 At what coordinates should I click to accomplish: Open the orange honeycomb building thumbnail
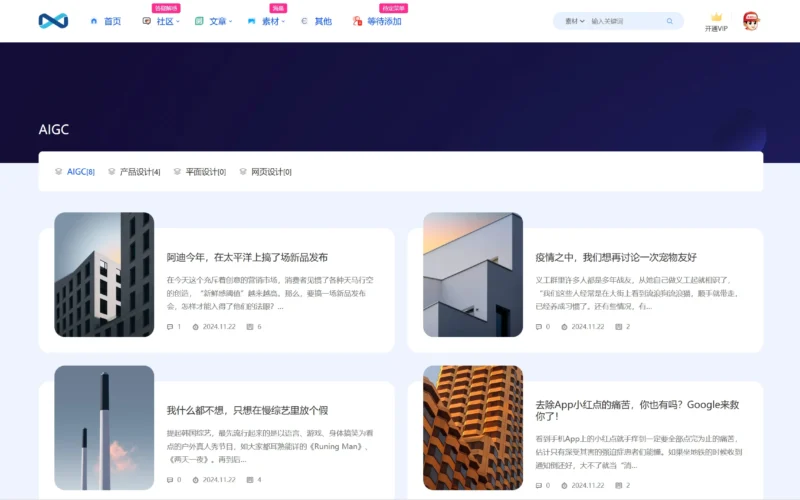point(472,427)
